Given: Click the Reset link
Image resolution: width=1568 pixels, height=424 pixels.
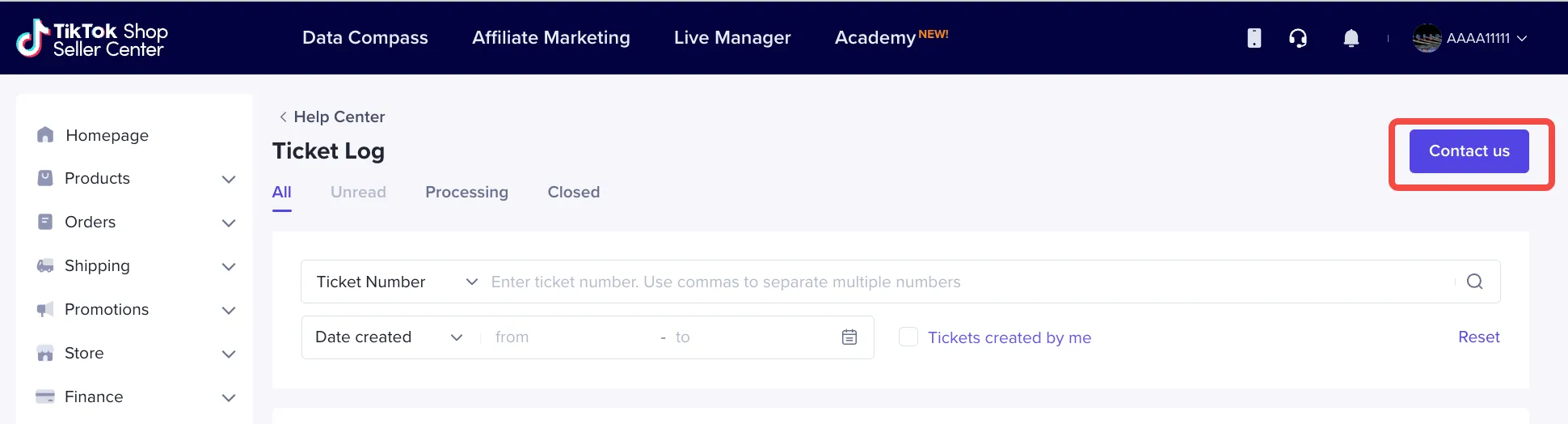Looking at the screenshot, I should tap(1478, 337).
